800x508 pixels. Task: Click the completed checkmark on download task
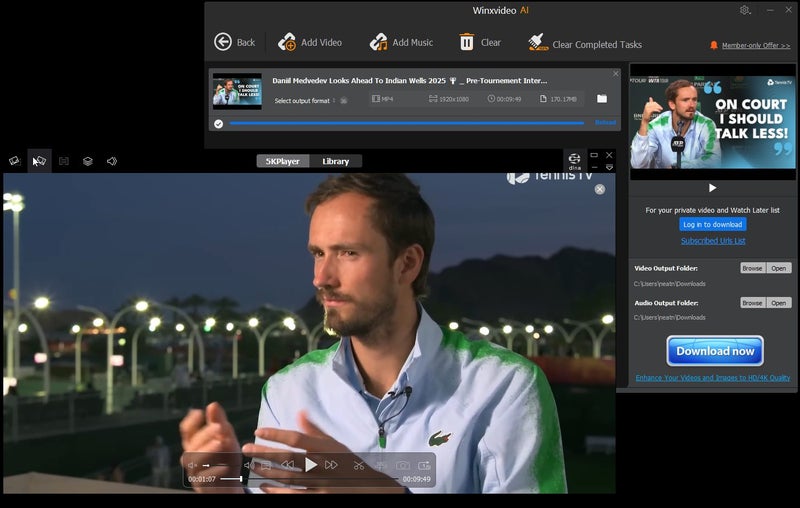tap(218, 123)
